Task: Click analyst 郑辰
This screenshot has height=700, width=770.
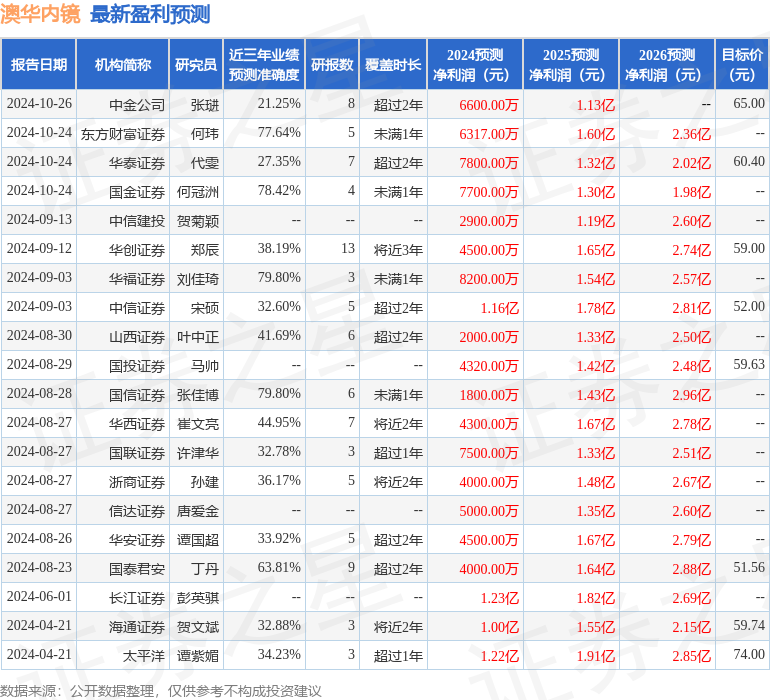Action: 204,250
